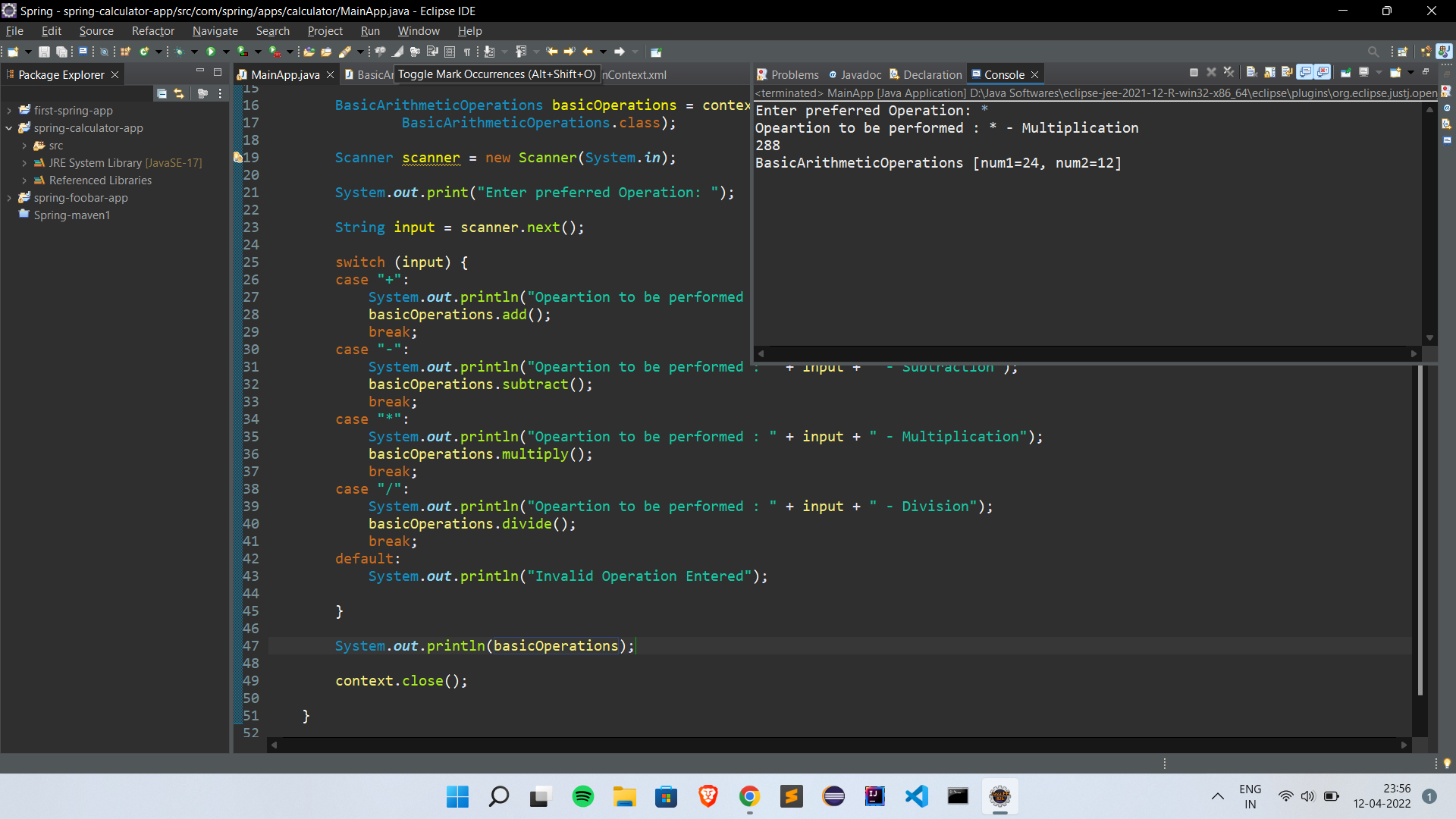Click the Console horizontal scrollbar
Viewport: 1456px width, 819px height.
point(1088,353)
